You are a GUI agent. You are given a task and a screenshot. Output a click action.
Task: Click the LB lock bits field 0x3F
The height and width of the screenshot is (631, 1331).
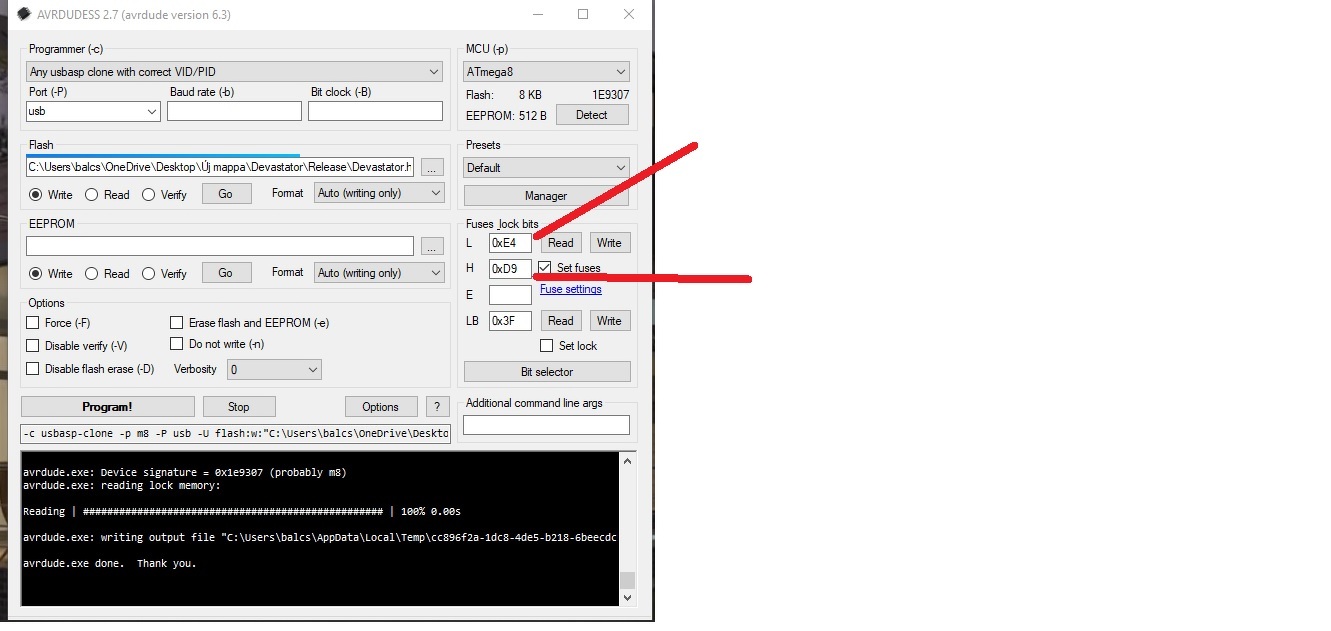click(510, 321)
